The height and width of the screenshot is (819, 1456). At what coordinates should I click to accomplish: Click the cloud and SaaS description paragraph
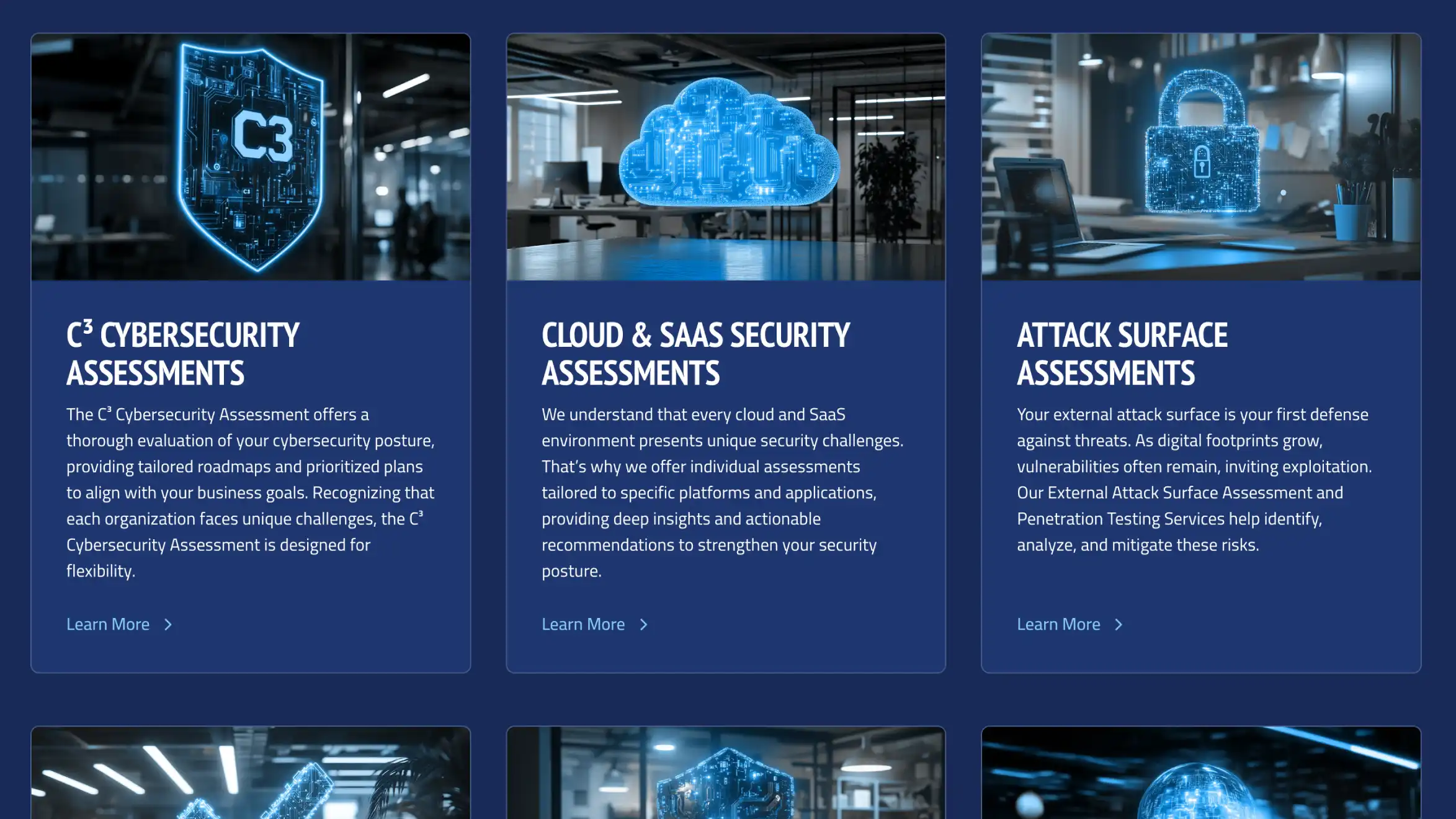coord(723,492)
